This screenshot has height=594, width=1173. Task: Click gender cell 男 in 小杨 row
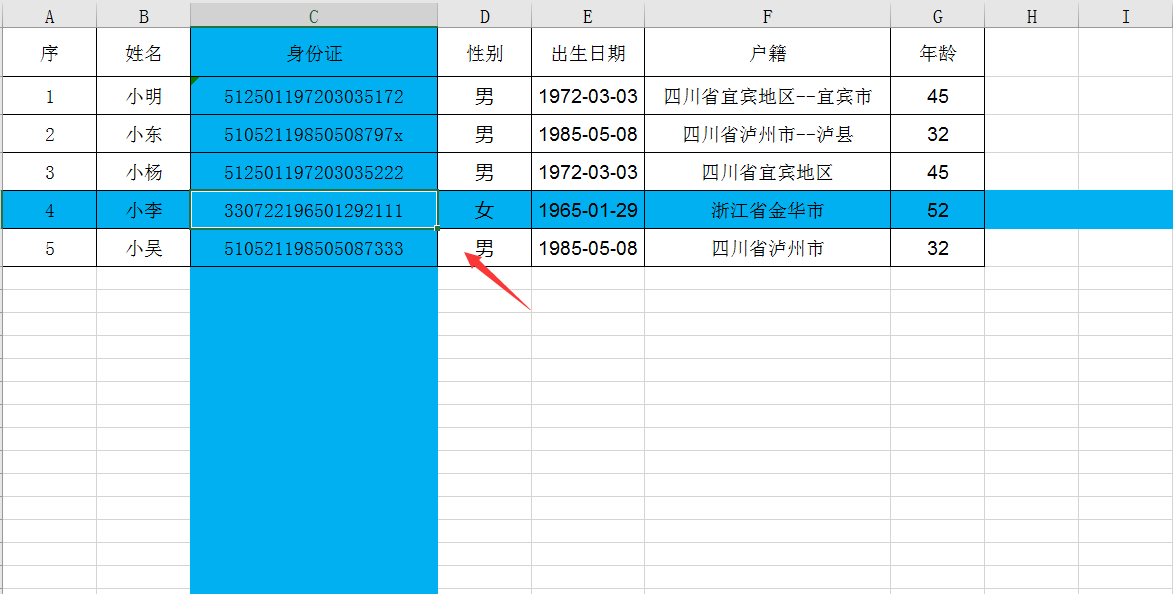pos(485,172)
